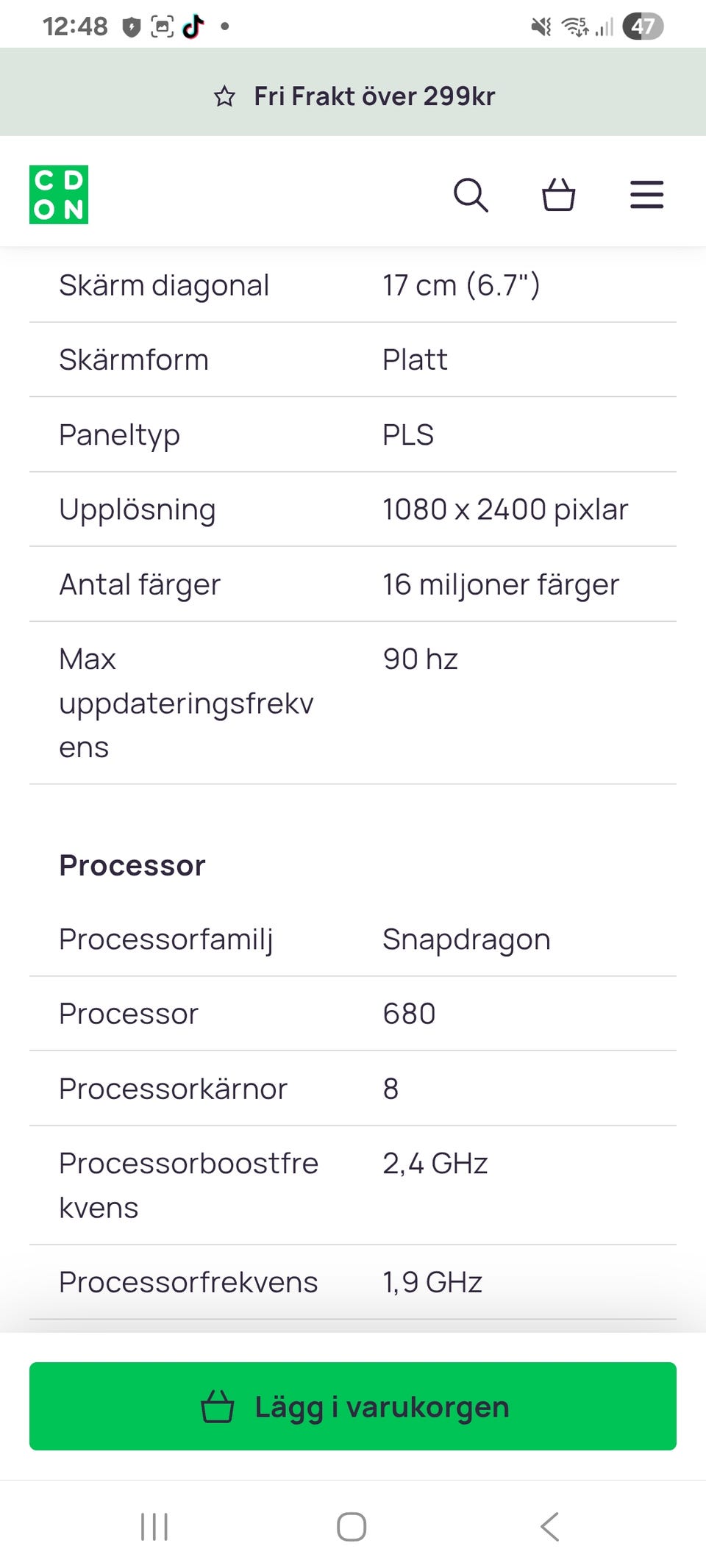Screen dimensions: 706x1568
Task: Tap the Android back navigation arrow
Action: tap(549, 1527)
